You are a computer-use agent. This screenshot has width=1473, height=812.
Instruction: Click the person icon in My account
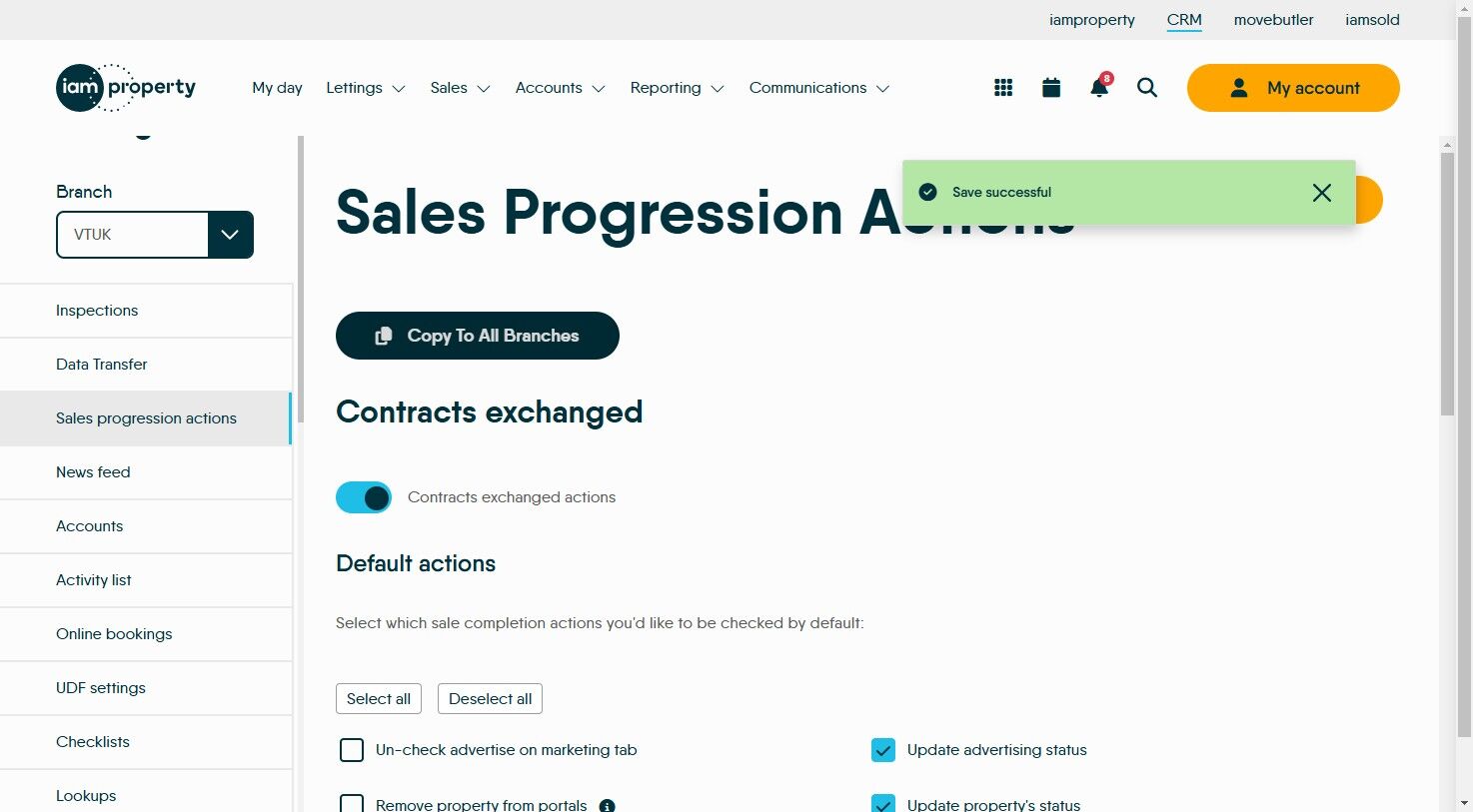coord(1239,88)
